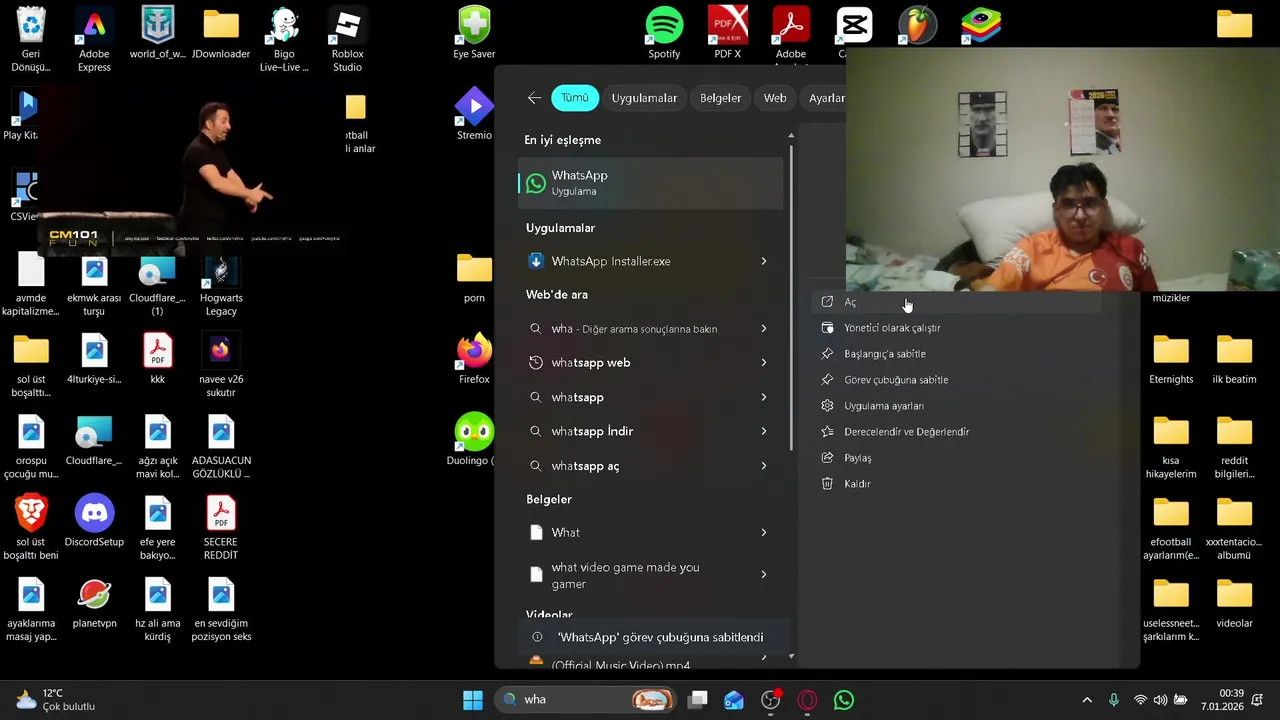
Task: Open the SECERE REDDİT PDF file
Action: pyautogui.click(x=221, y=528)
